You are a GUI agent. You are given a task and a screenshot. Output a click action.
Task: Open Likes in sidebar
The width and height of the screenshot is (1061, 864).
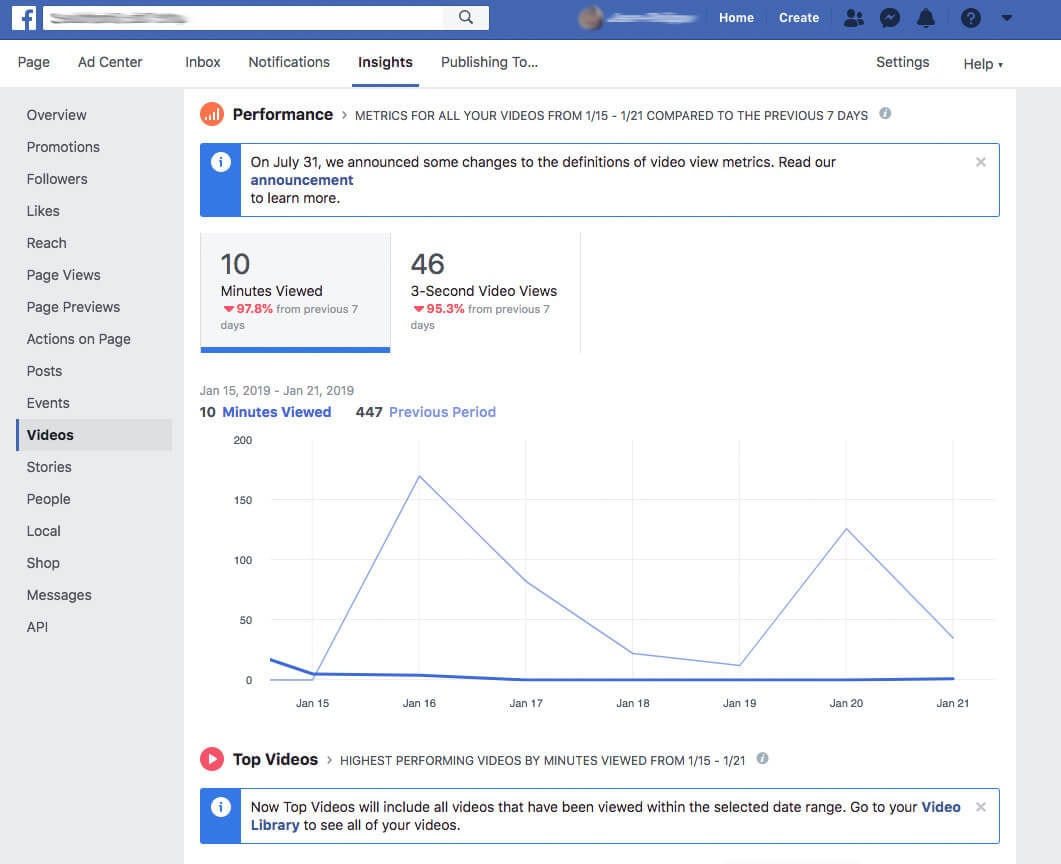click(43, 211)
